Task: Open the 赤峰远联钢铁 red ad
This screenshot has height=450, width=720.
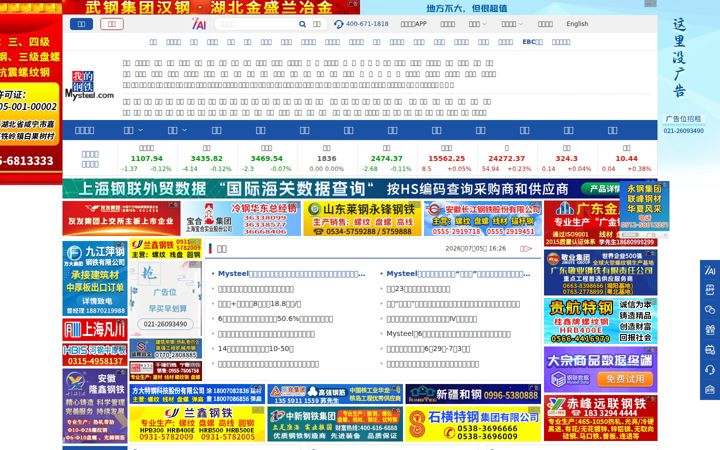Action: 601,418
